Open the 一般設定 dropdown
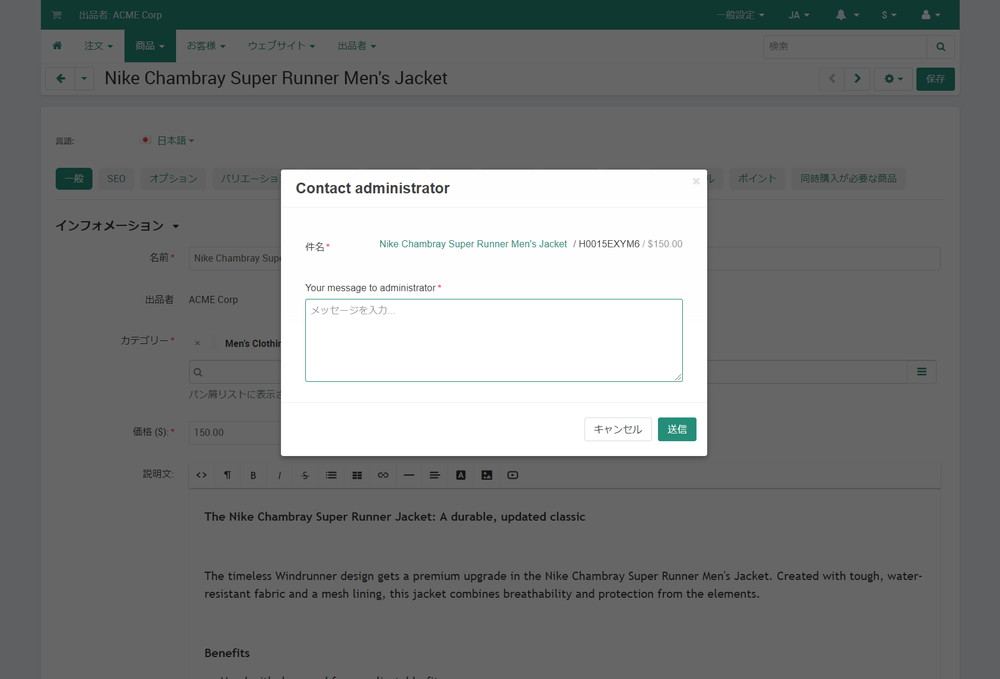This screenshot has width=1000, height=679. click(x=740, y=15)
